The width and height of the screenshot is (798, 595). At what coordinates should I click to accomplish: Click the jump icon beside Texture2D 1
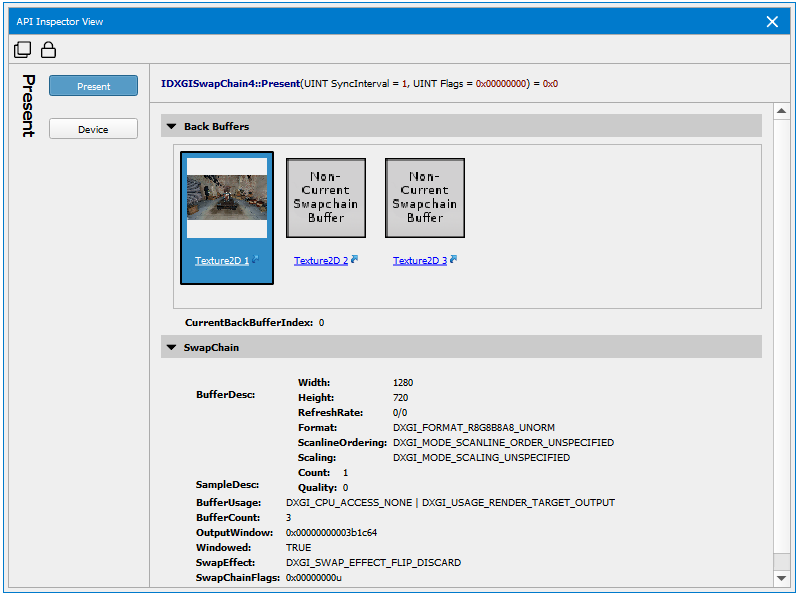(x=255, y=260)
